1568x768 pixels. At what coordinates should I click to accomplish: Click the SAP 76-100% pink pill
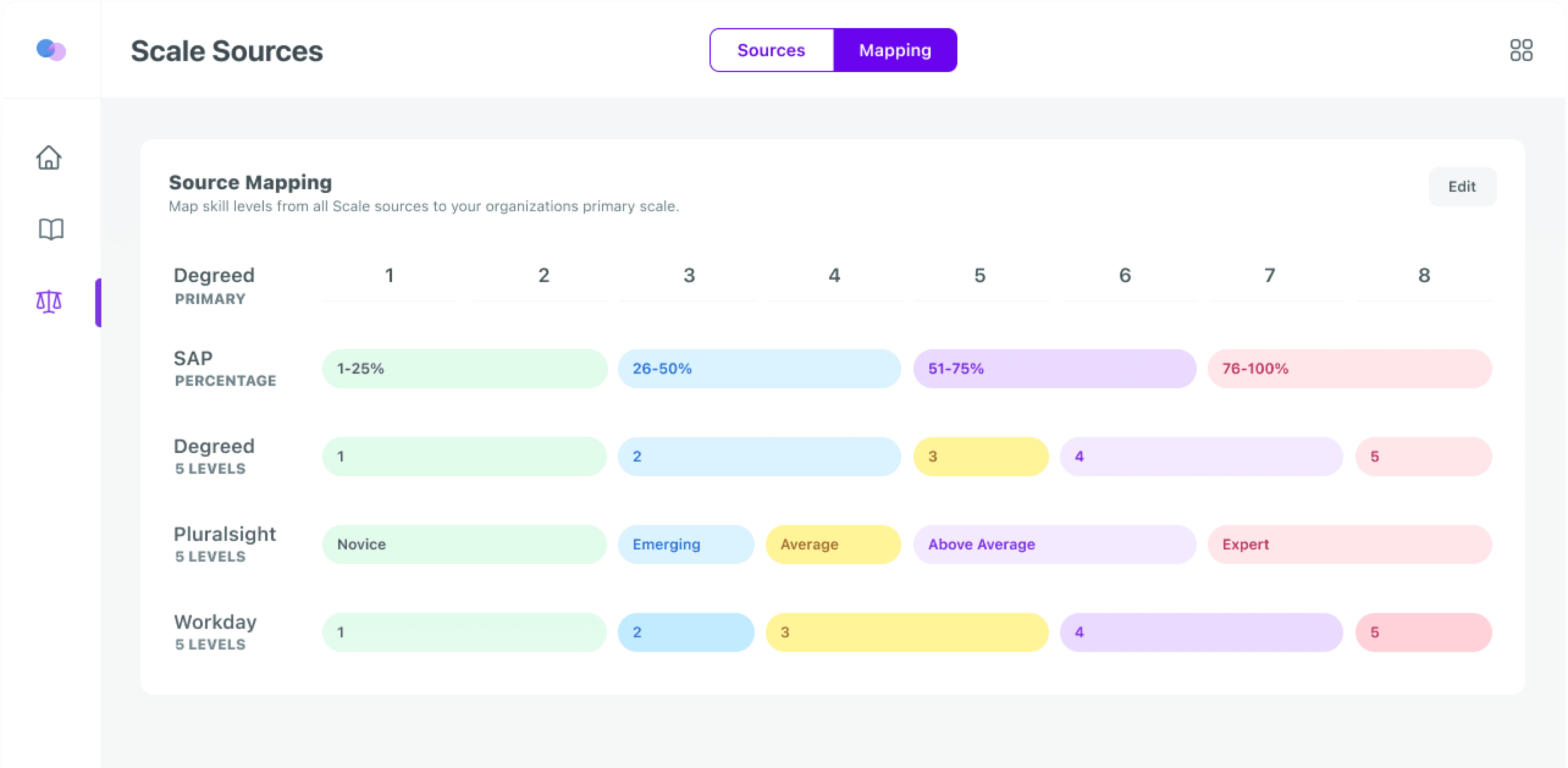[1349, 368]
